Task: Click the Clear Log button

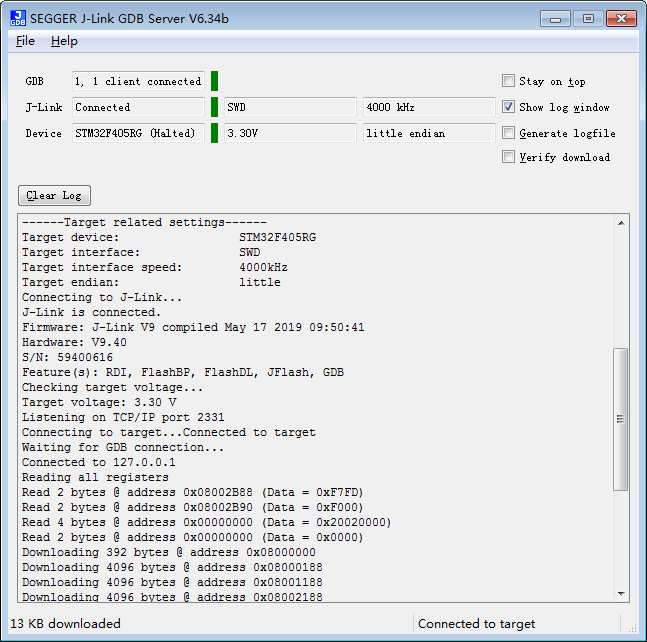Action: point(54,195)
